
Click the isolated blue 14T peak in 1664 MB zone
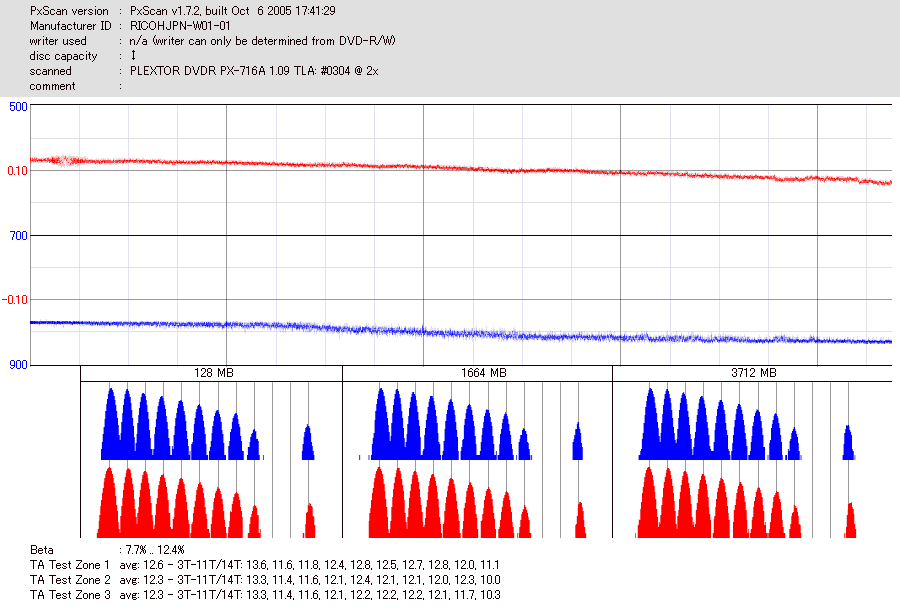[578, 441]
